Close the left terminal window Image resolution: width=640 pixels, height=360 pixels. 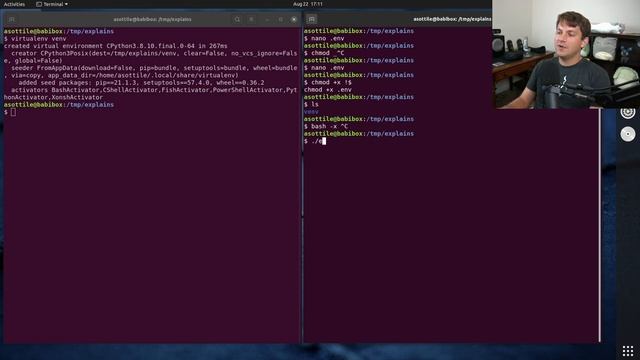(294, 19)
